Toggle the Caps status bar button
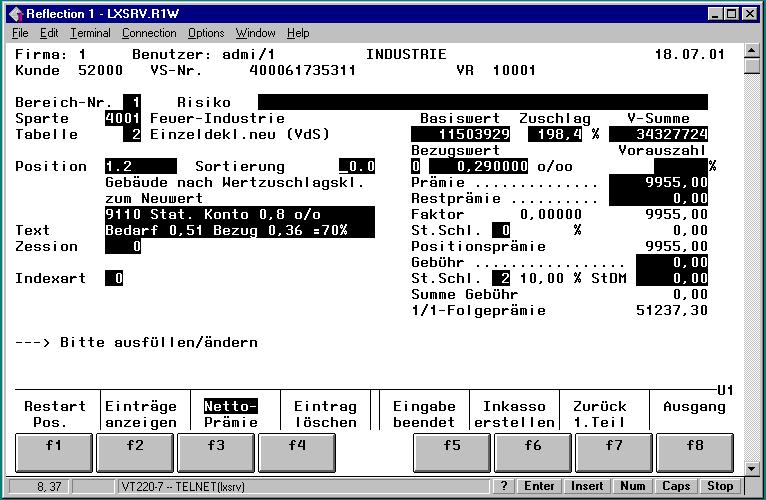 (x=676, y=486)
